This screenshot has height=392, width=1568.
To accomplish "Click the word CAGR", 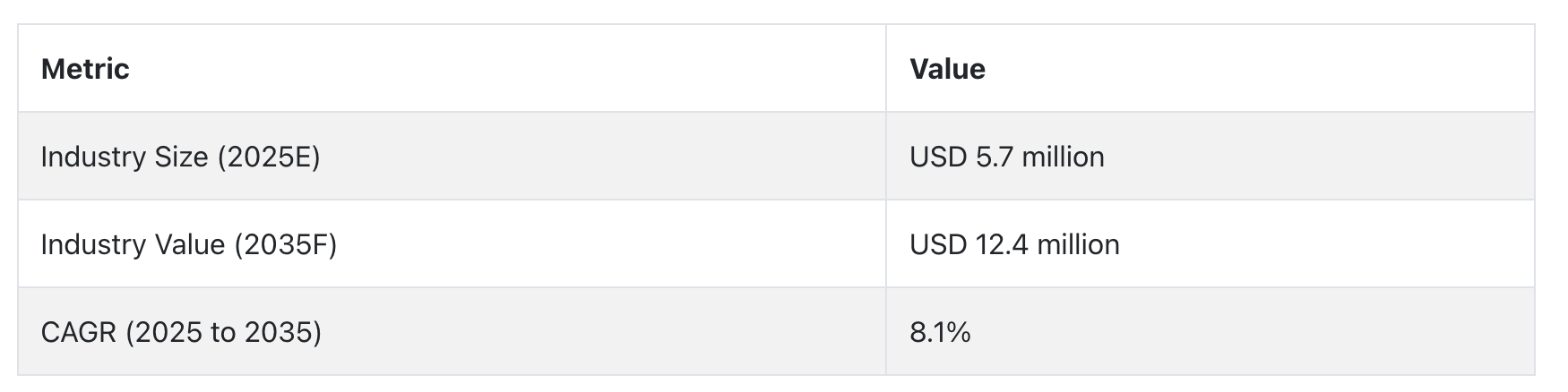I will coord(79,333).
